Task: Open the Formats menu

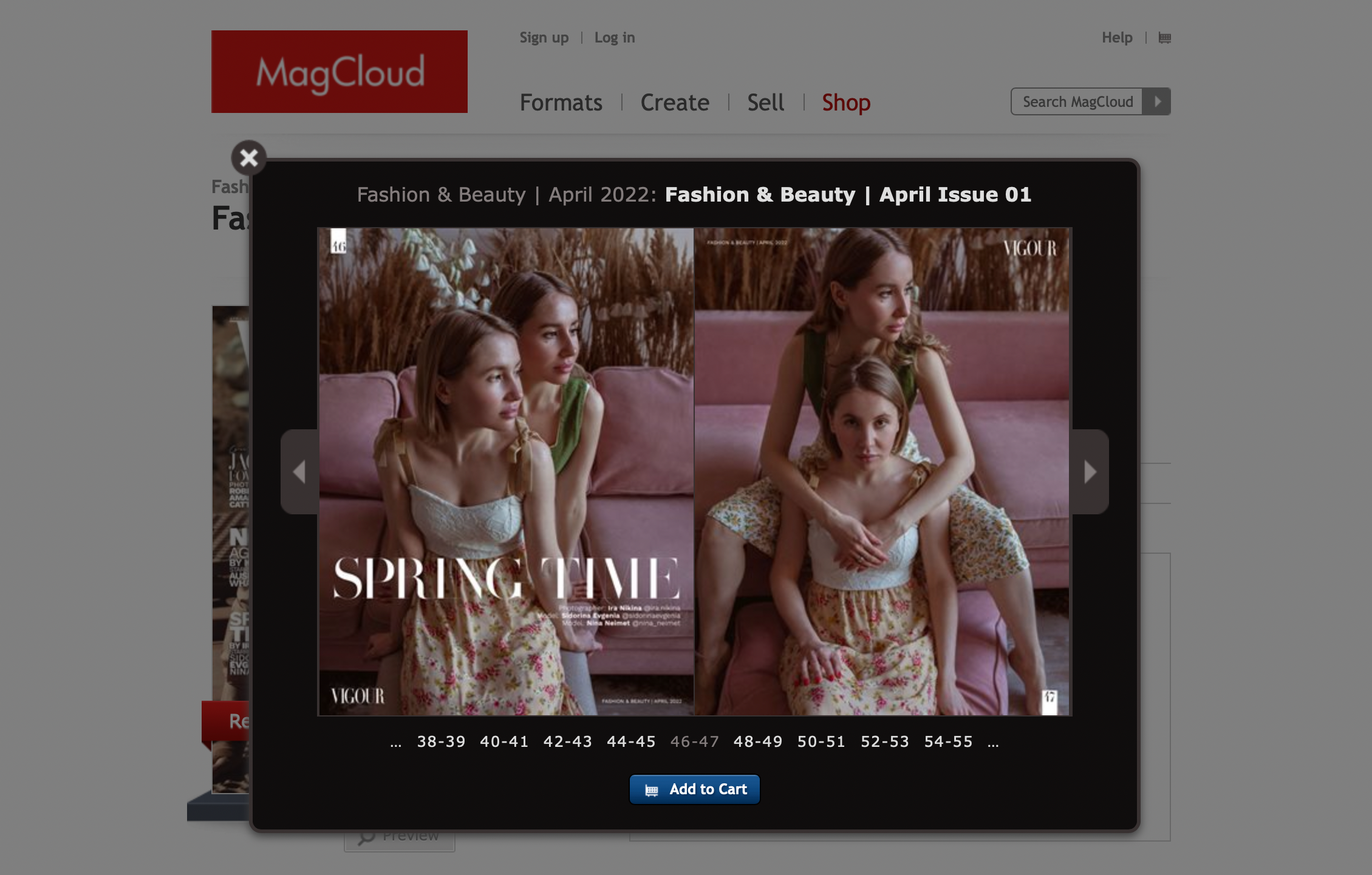Action: [561, 103]
